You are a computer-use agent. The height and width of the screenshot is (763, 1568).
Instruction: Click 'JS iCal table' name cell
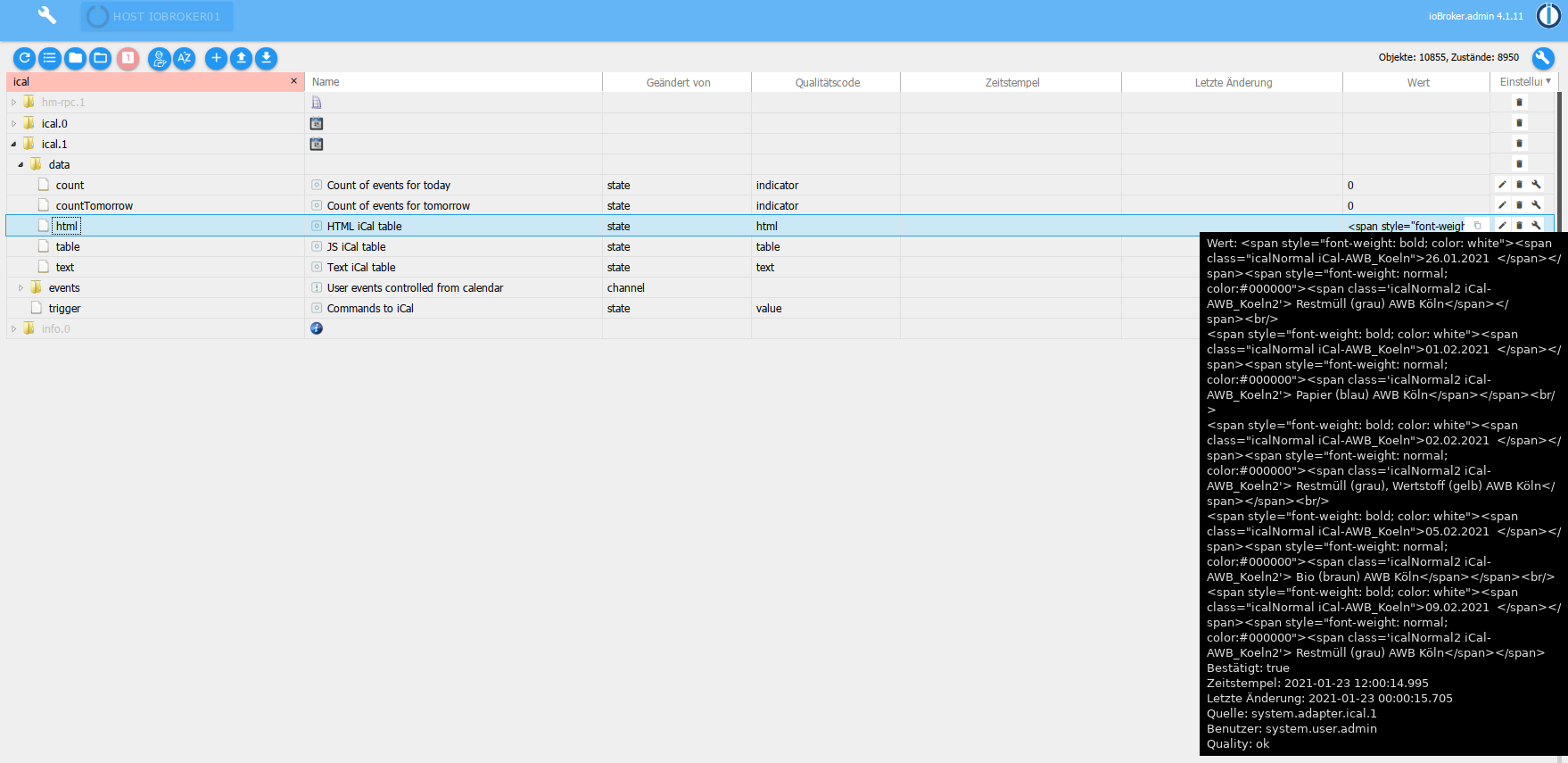point(356,247)
